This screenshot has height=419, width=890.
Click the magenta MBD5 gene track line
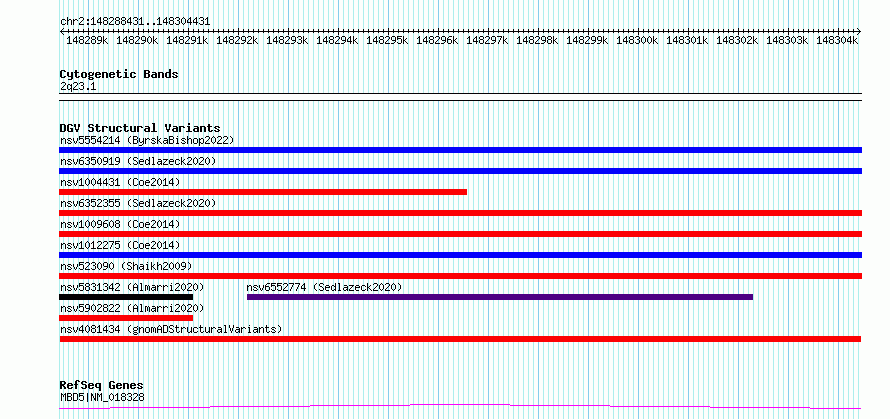[460, 406]
